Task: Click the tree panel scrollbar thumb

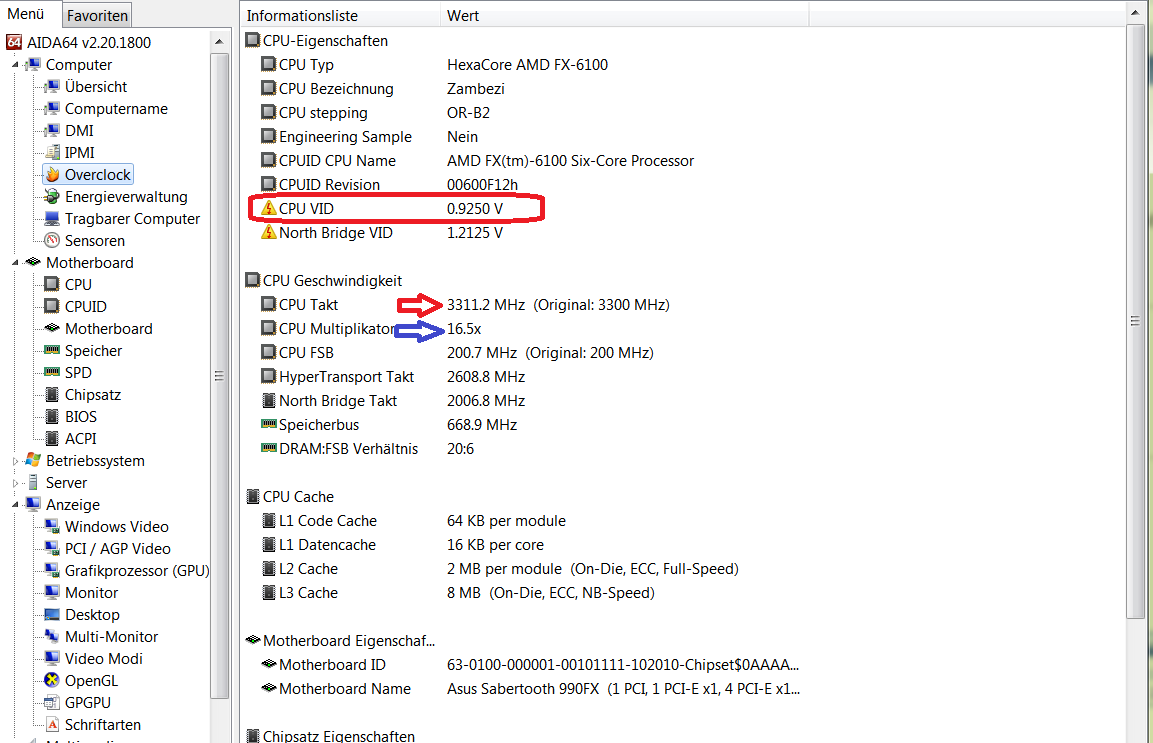Action: pyautogui.click(x=219, y=376)
